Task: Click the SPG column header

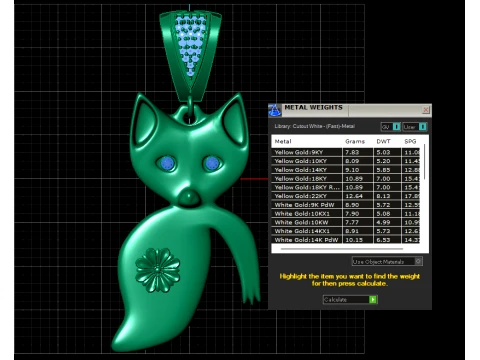Action: pyautogui.click(x=410, y=141)
